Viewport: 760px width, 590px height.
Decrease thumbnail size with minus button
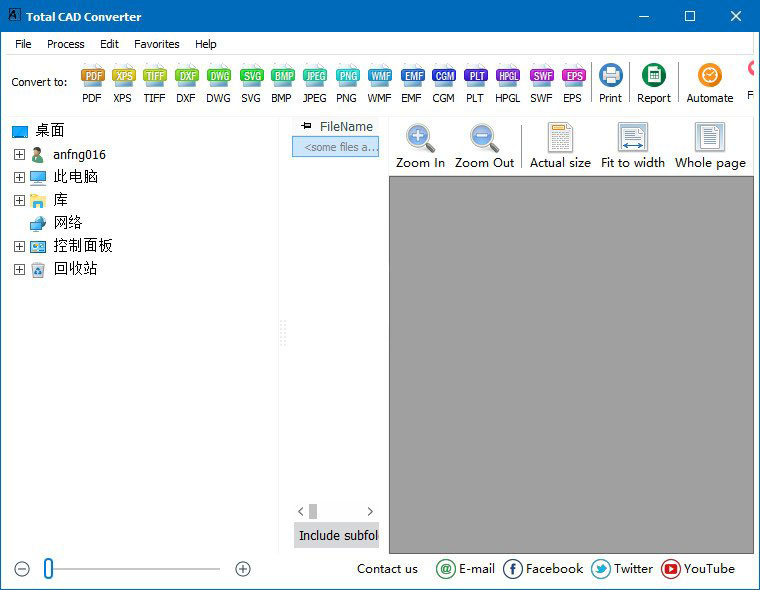tap(22, 569)
